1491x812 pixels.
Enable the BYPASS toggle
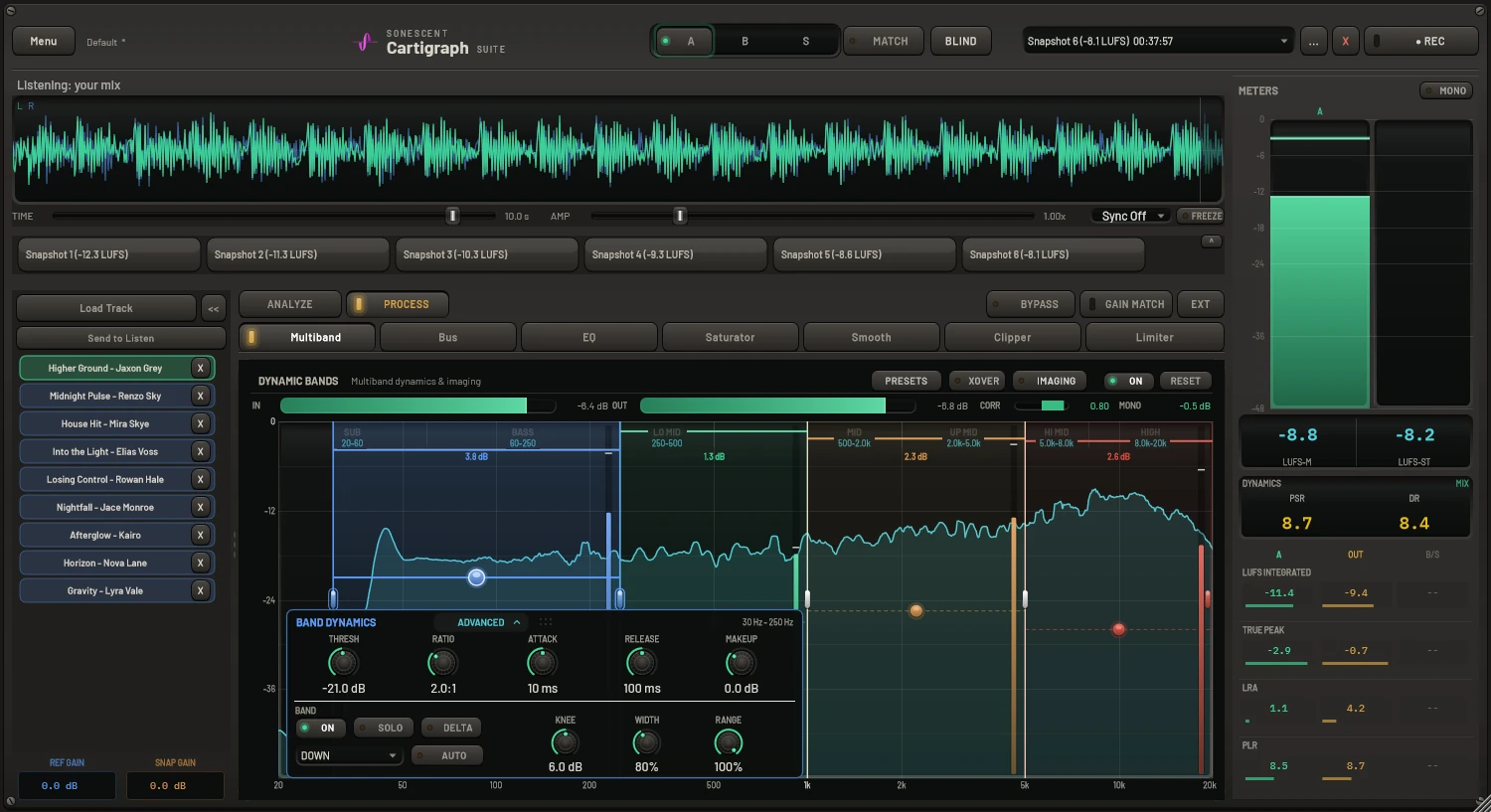pyautogui.click(x=1030, y=304)
